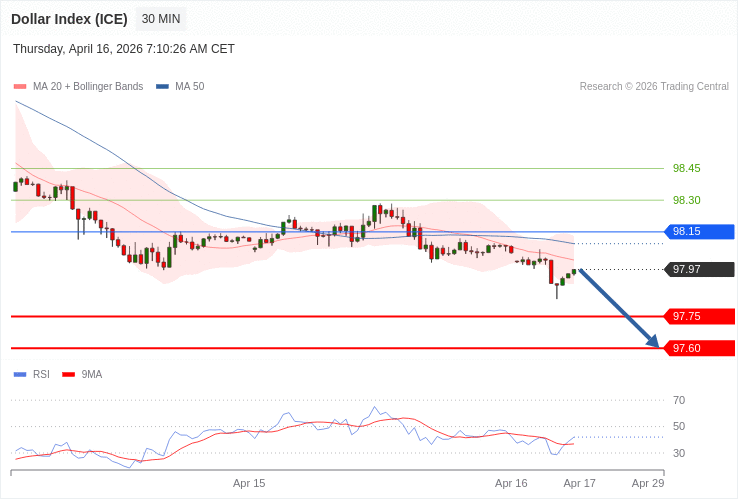Click the 9MA red legend swatch

click(x=69, y=375)
